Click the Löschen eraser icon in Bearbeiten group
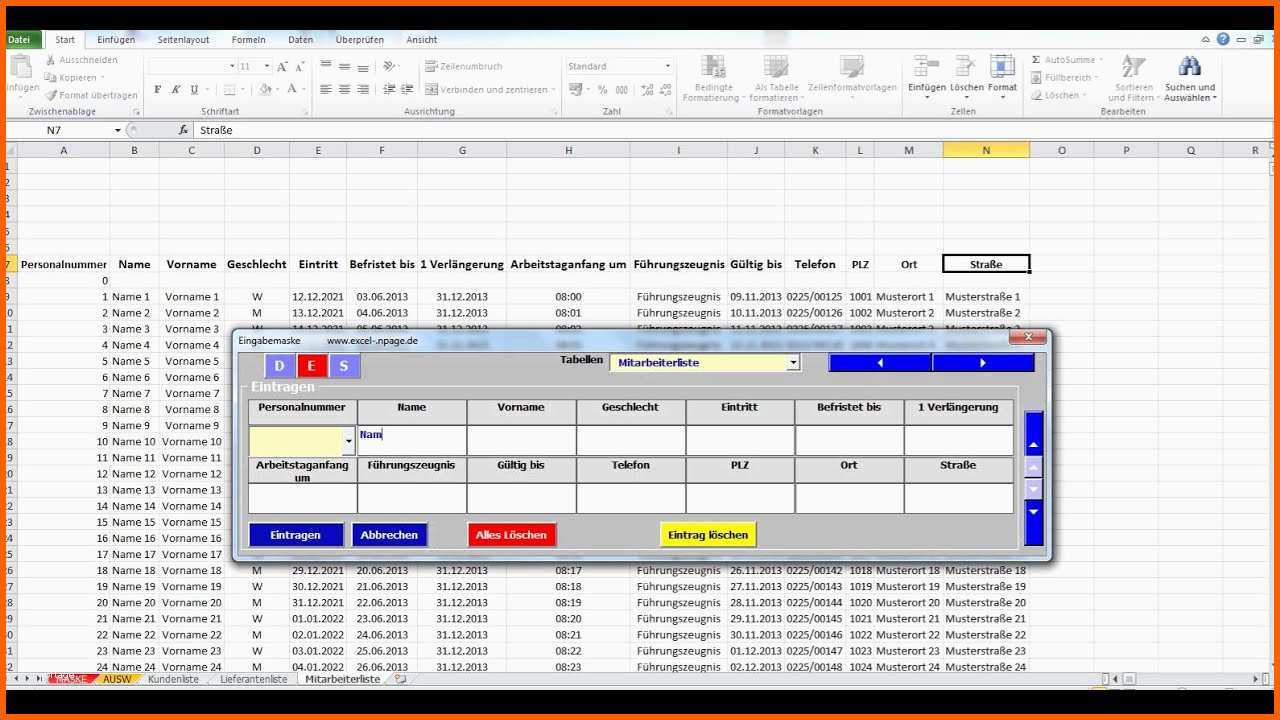The image size is (1280, 720). (1036, 95)
